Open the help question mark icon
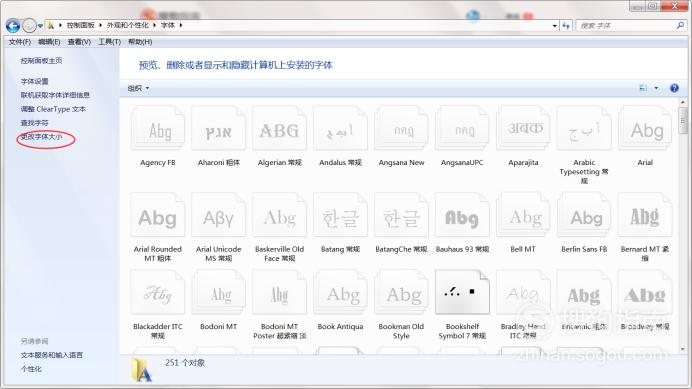The image size is (692, 389). pos(674,88)
